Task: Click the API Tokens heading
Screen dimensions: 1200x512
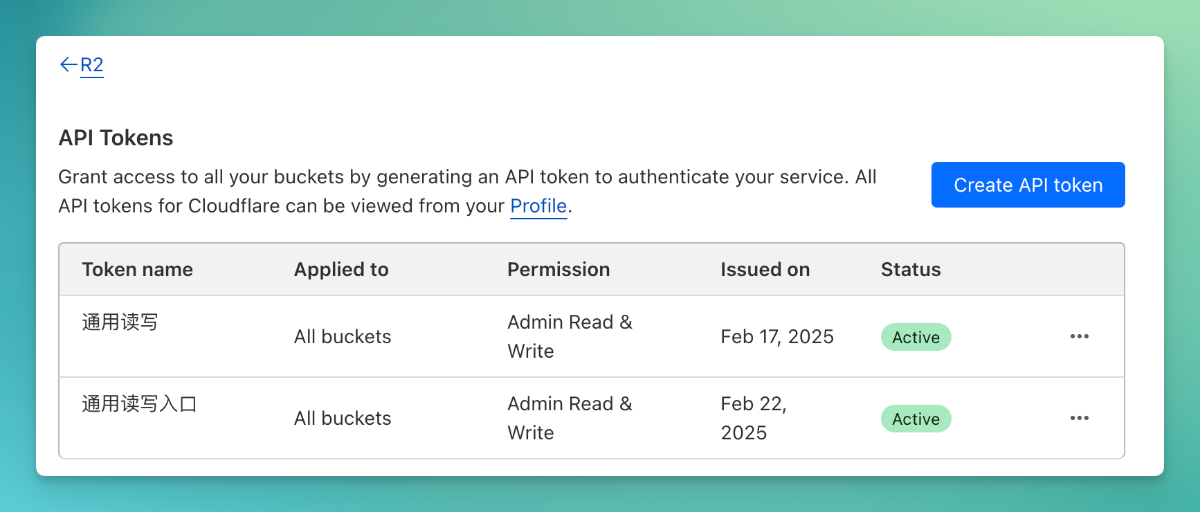Action: pos(116,138)
